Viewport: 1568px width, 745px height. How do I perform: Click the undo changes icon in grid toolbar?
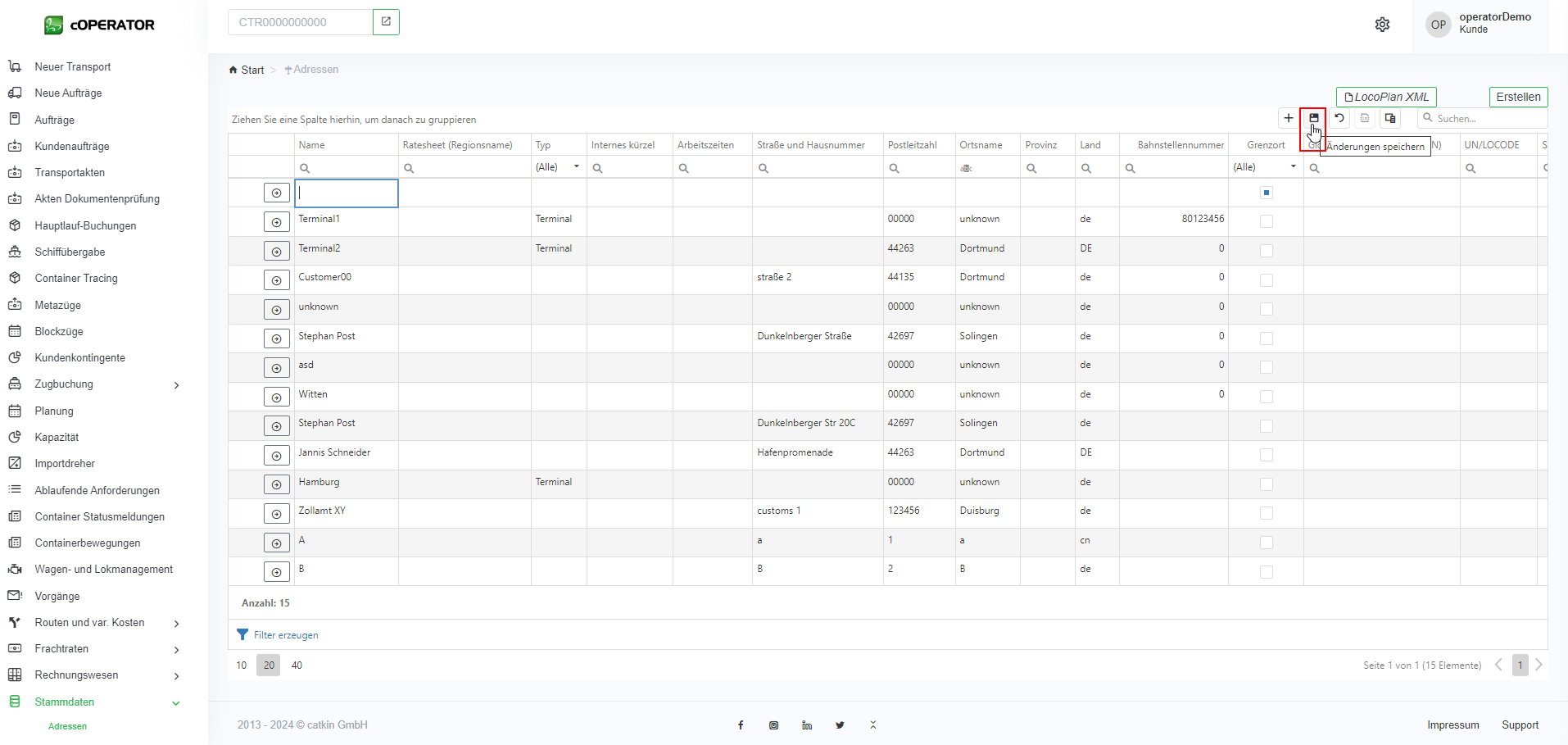coord(1339,118)
